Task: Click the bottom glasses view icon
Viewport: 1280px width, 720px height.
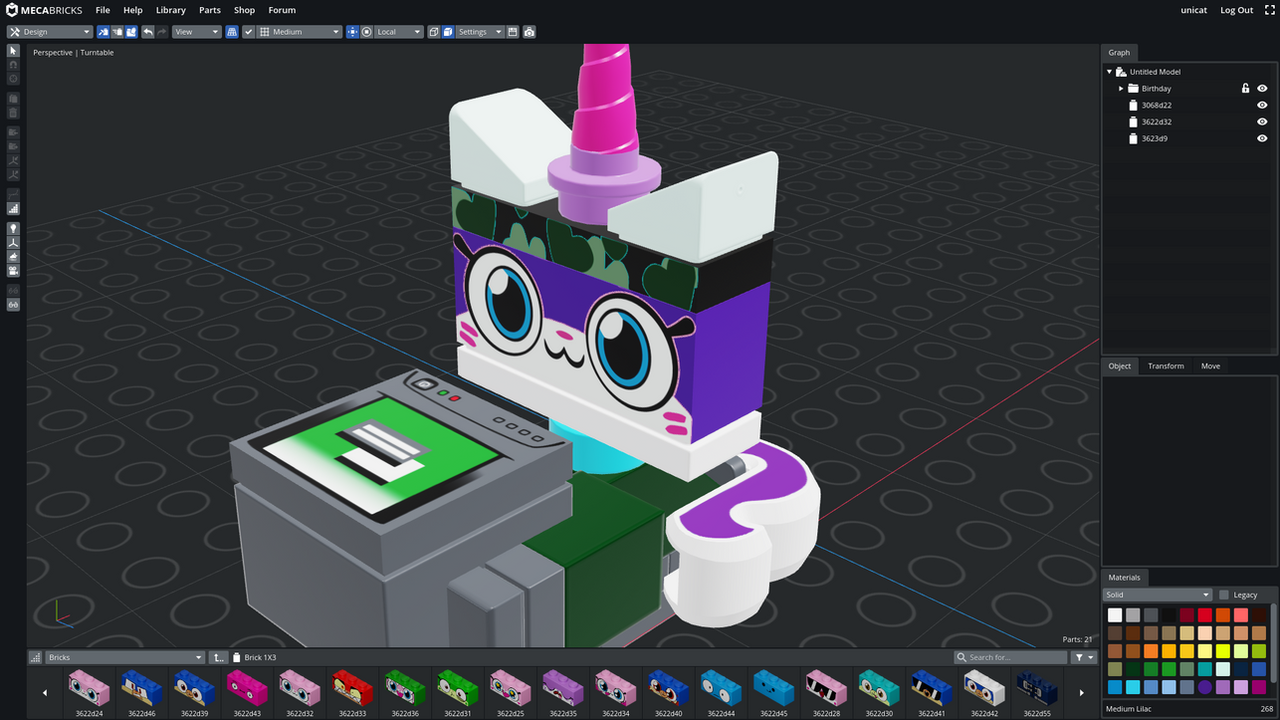Action: [x=13, y=304]
